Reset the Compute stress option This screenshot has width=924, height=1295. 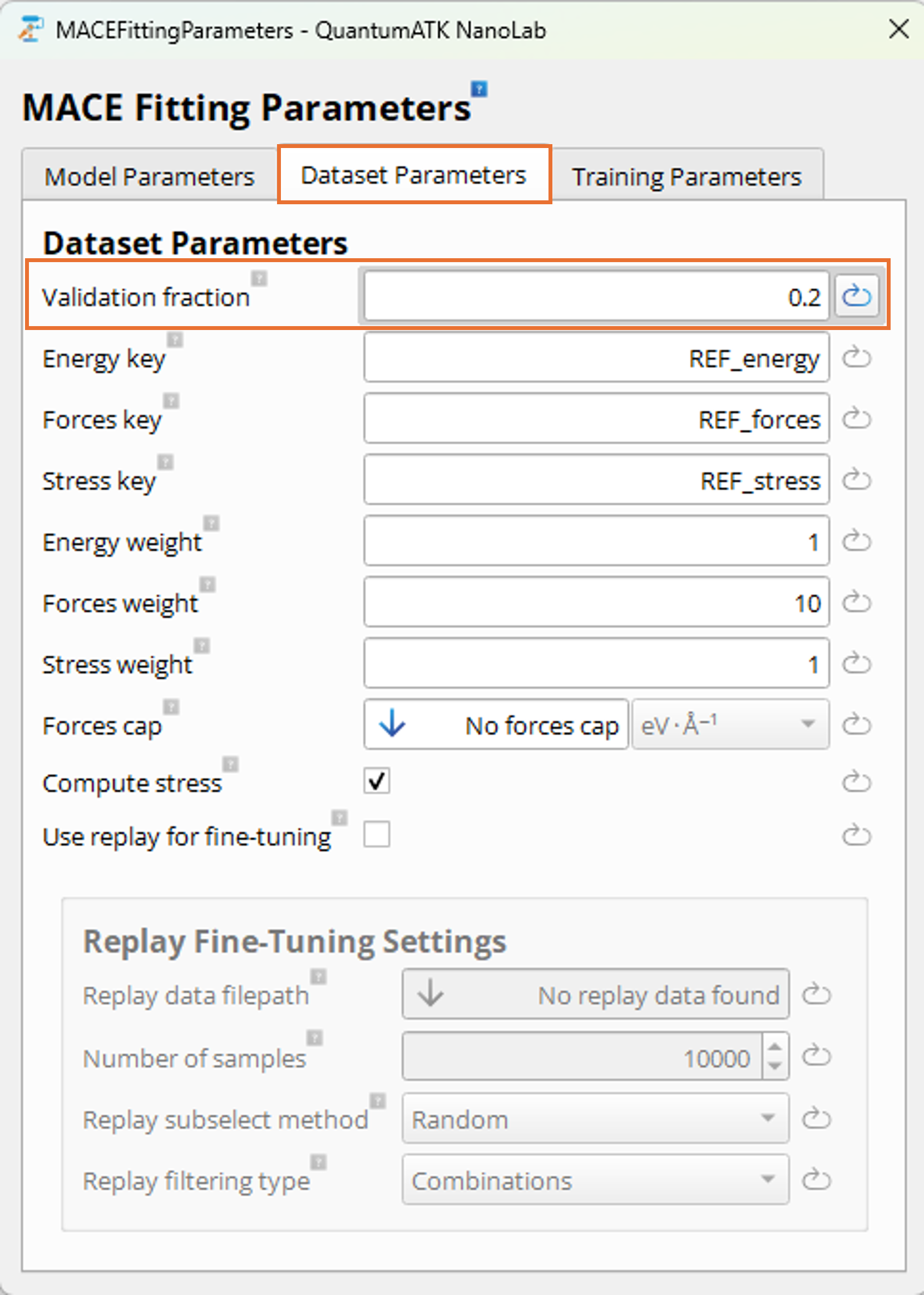click(x=856, y=781)
